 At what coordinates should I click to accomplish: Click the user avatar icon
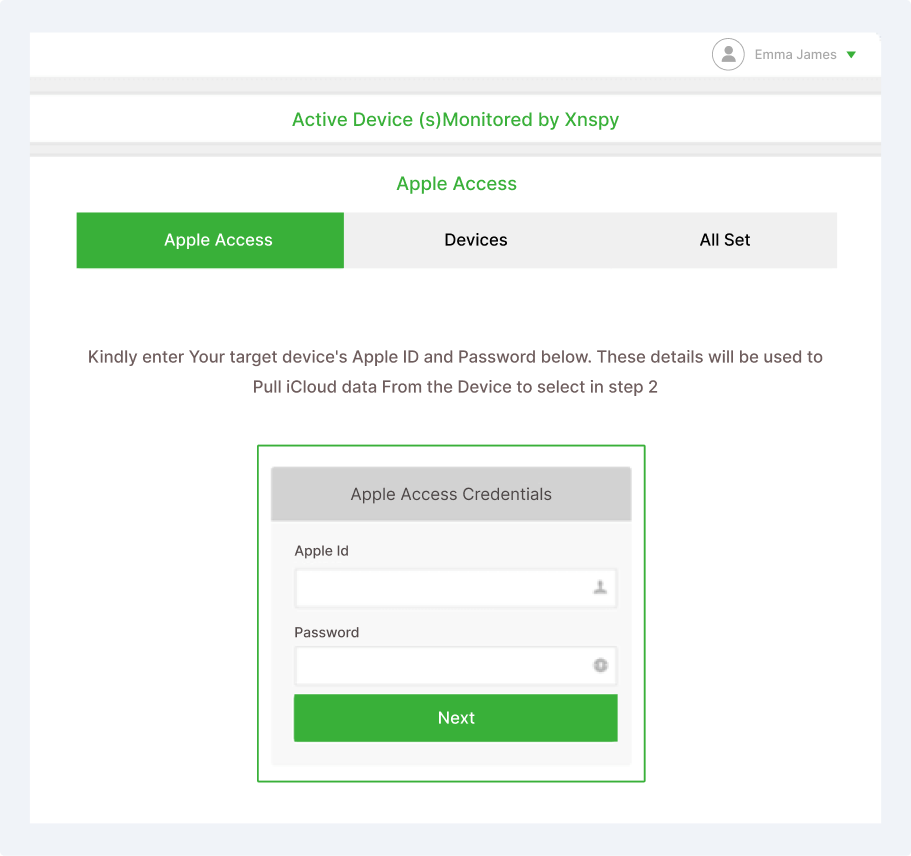click(728, 55)
